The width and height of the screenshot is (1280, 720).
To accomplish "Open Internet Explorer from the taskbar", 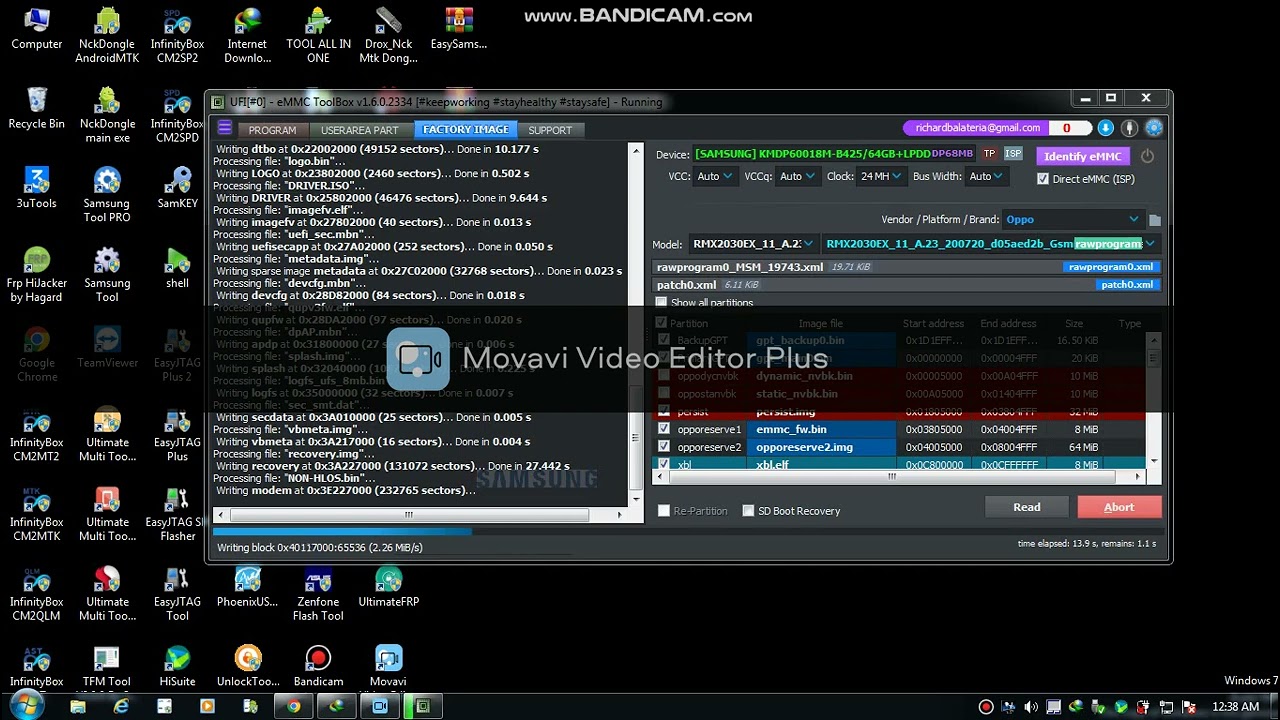I will tap(121, 706).
